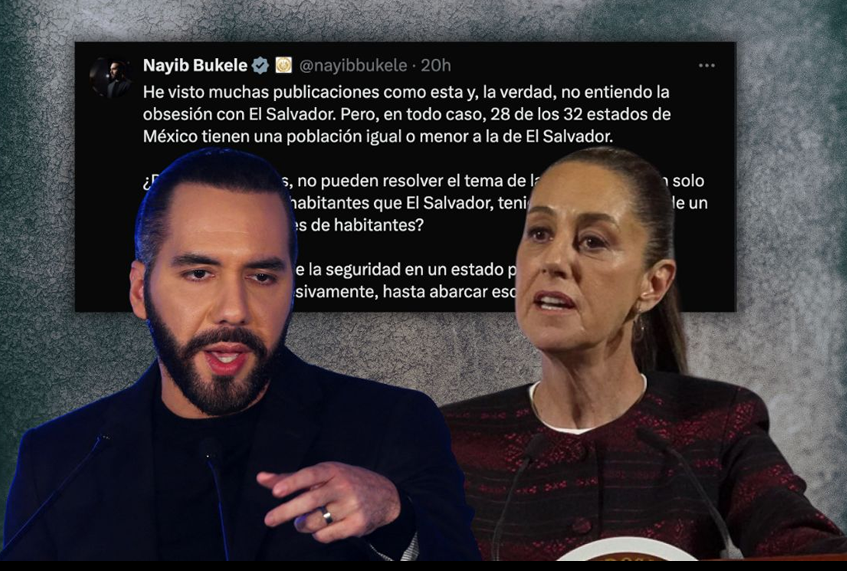
Task: Click the ring on the man's pointing hand
Action: 327,515
